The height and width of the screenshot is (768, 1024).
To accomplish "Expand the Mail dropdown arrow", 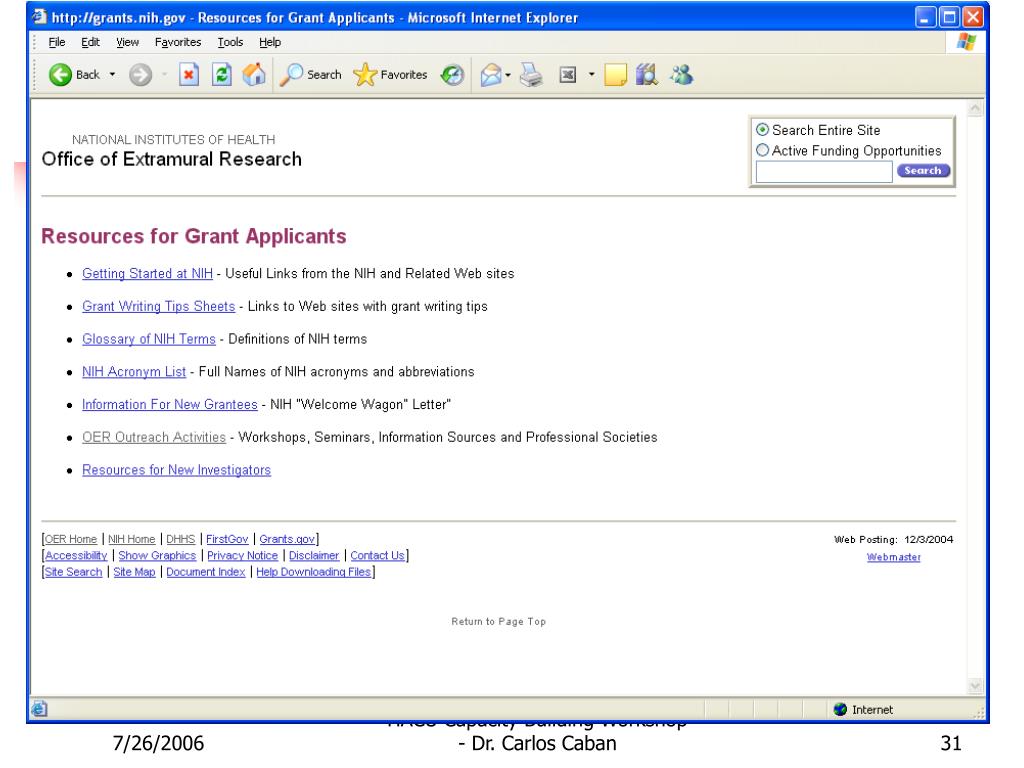I will click(x=508, y=75).
